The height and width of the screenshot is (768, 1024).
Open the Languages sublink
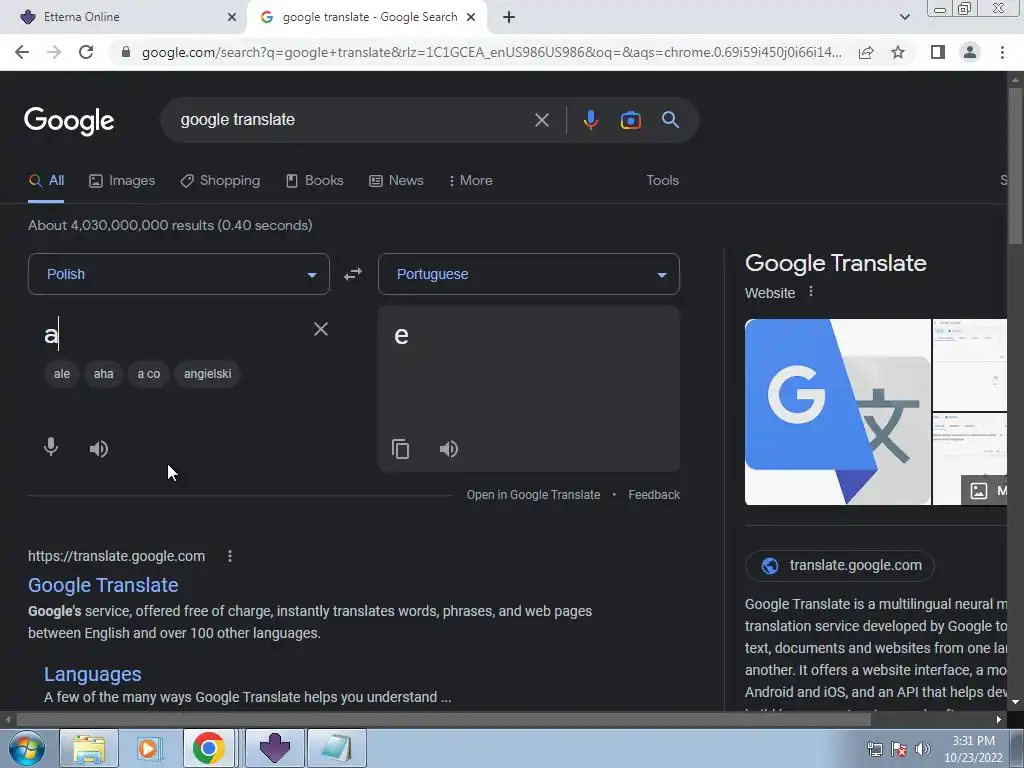tap(93, 674)
